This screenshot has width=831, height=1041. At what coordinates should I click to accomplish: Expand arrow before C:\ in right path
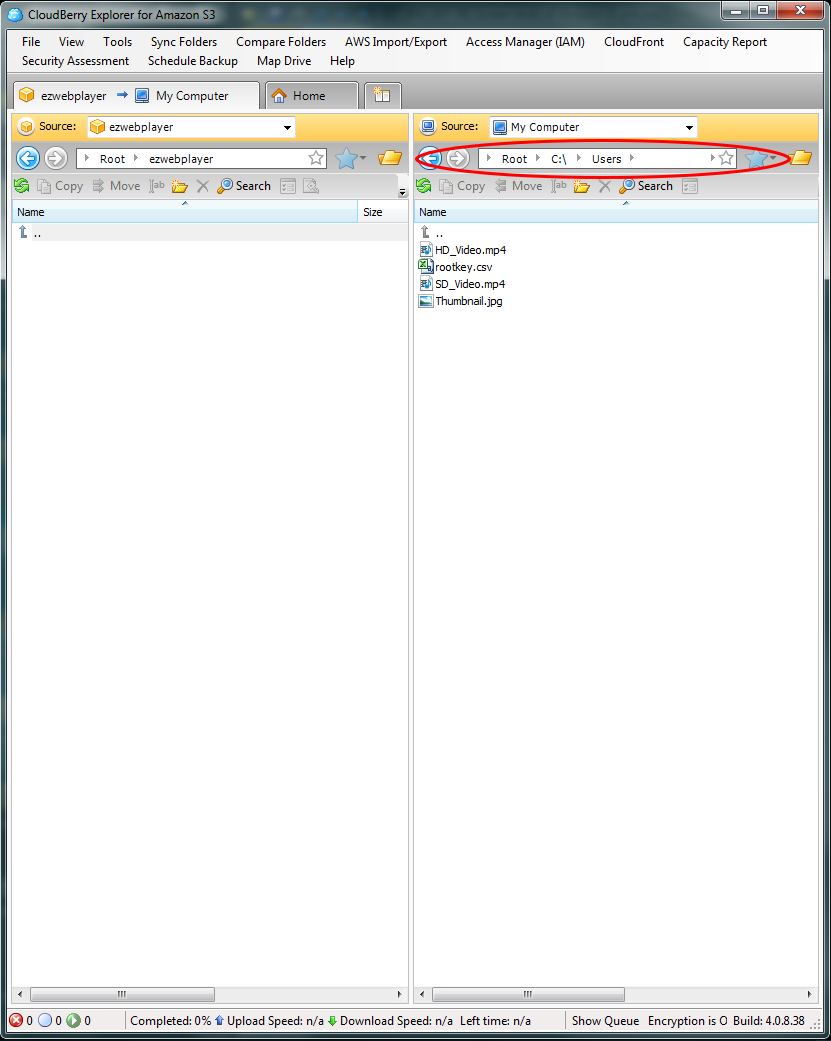pos(538,158)
